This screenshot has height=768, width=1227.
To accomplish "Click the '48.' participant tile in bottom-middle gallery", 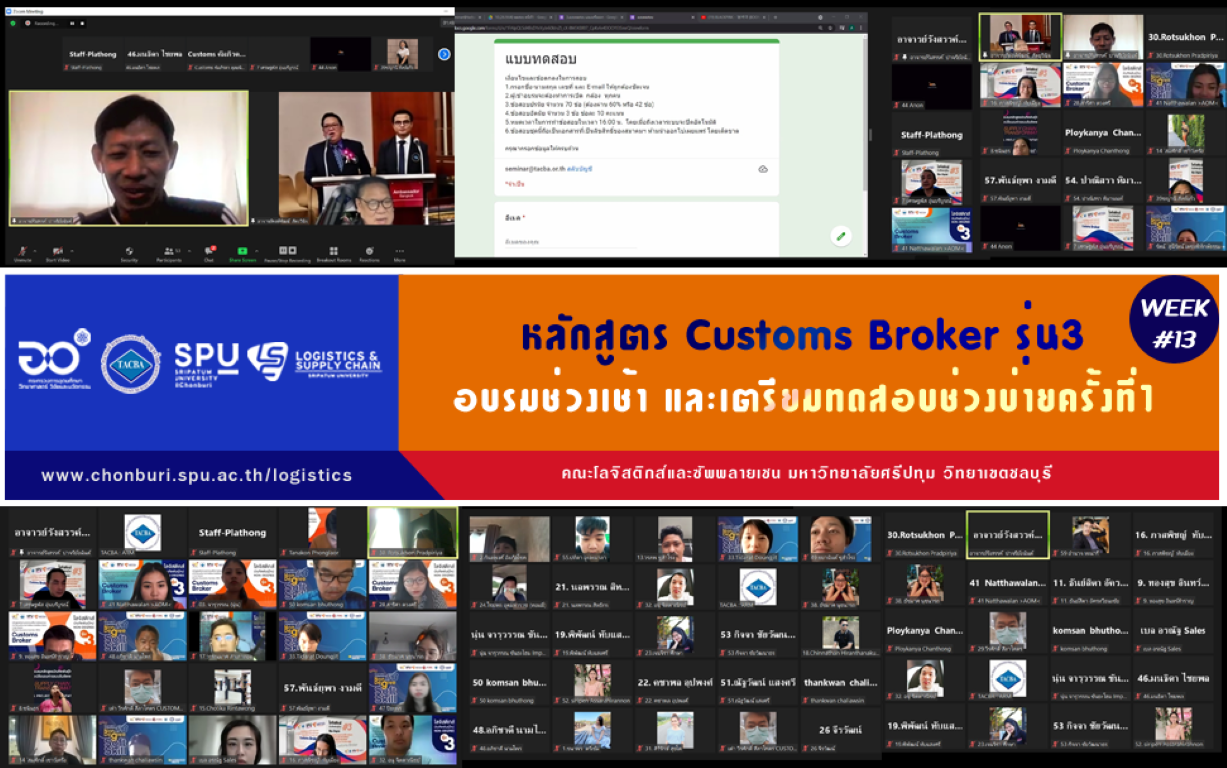I will (x=509, y=729).
